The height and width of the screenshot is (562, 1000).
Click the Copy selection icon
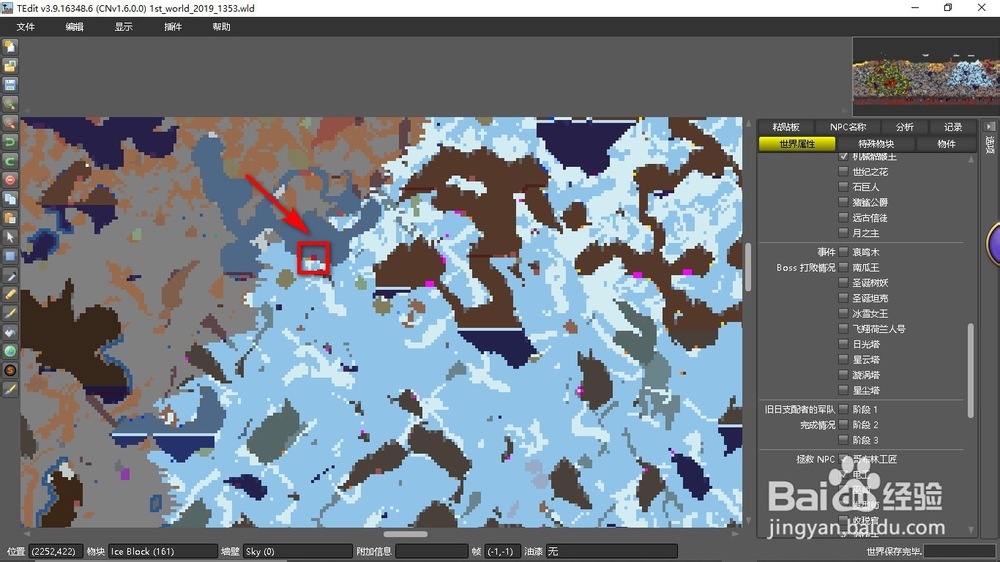[10, 199]
